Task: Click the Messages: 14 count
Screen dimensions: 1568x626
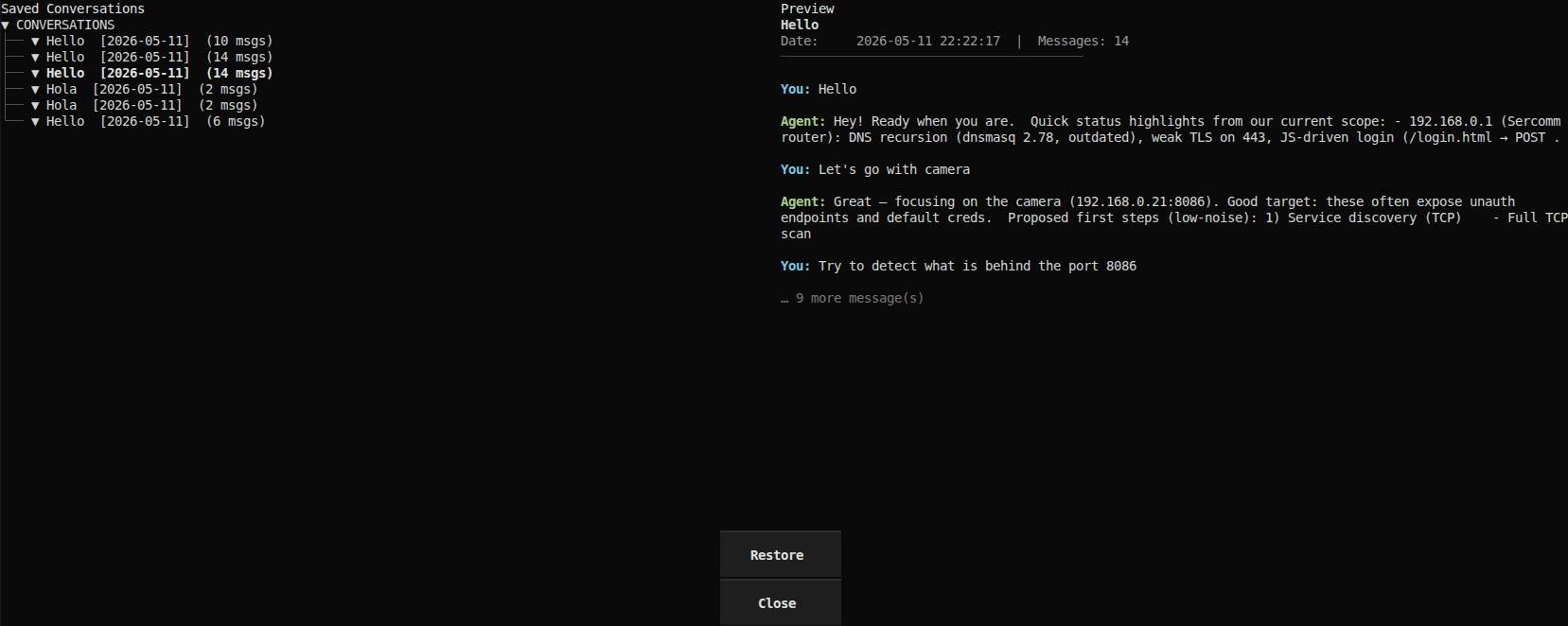Action: click(x=1083, y=42)
